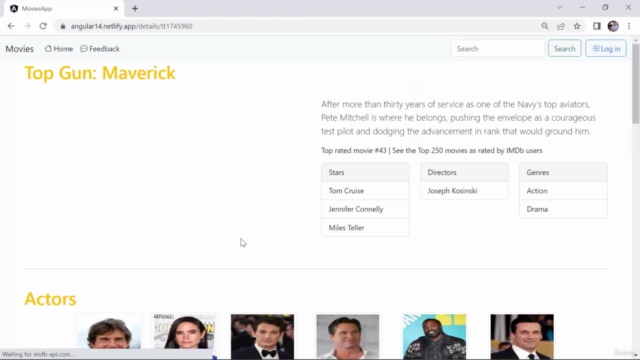The width and height of the screenshot is (640, 360).
Task: Click the Log in button
Action: 606,49
